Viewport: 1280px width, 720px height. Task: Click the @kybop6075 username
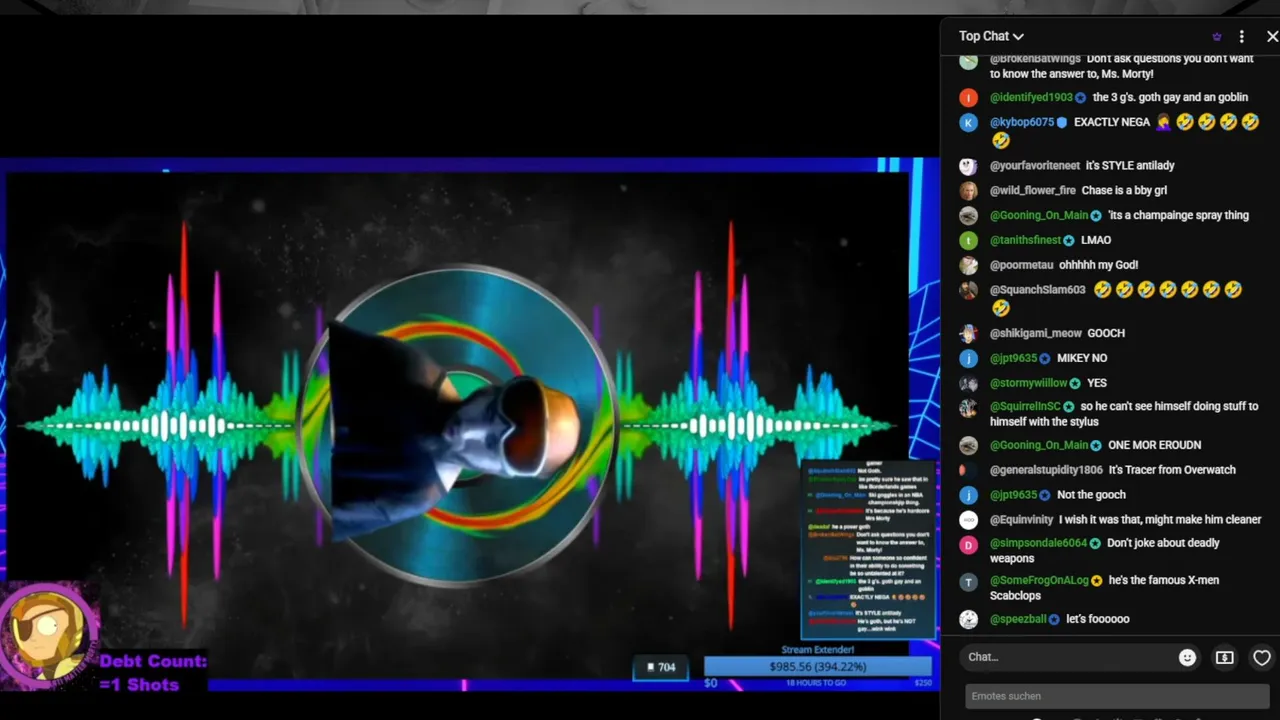point(1022,122)
